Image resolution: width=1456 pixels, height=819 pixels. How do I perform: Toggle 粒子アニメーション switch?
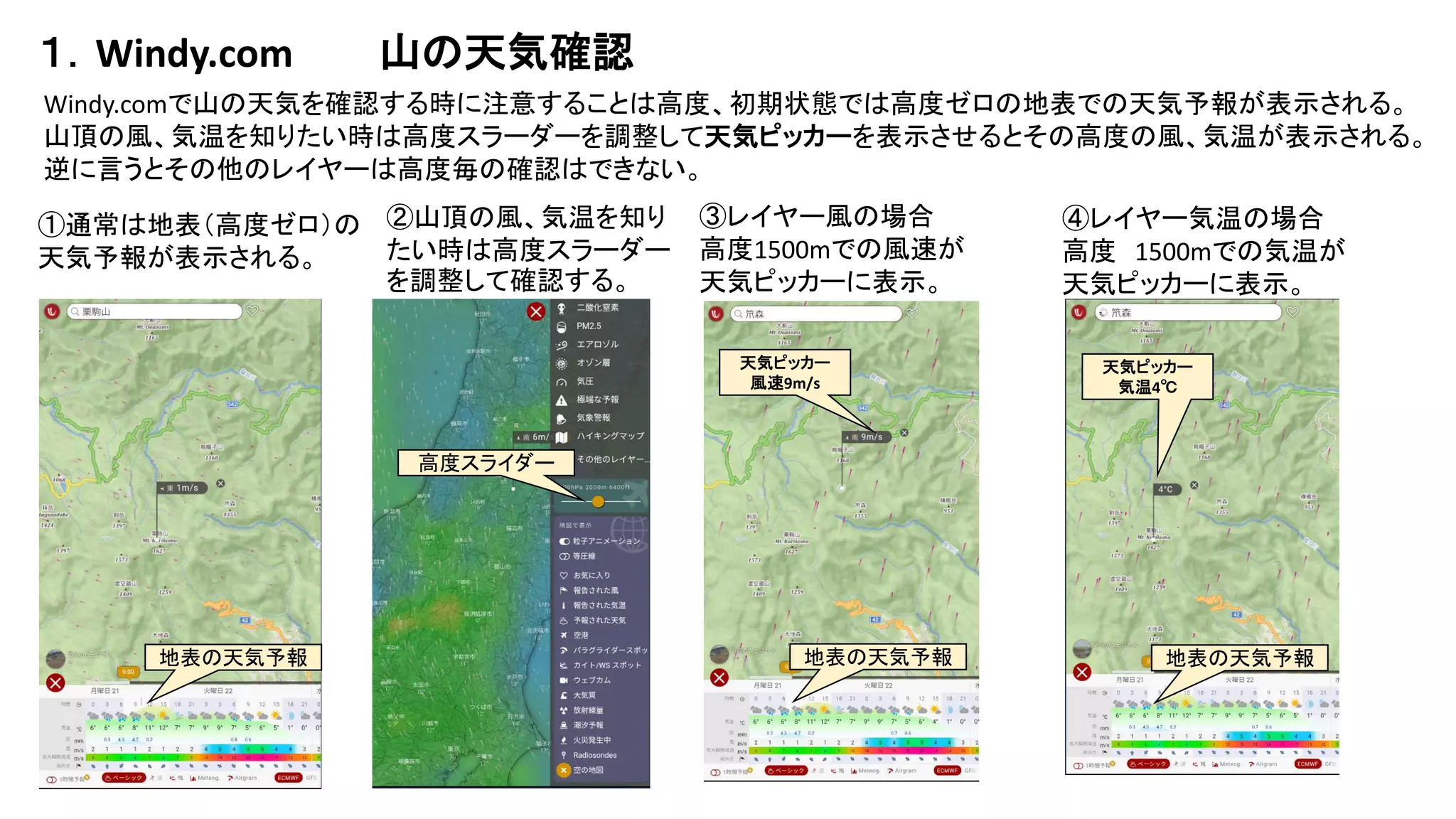tap(564, 542)
